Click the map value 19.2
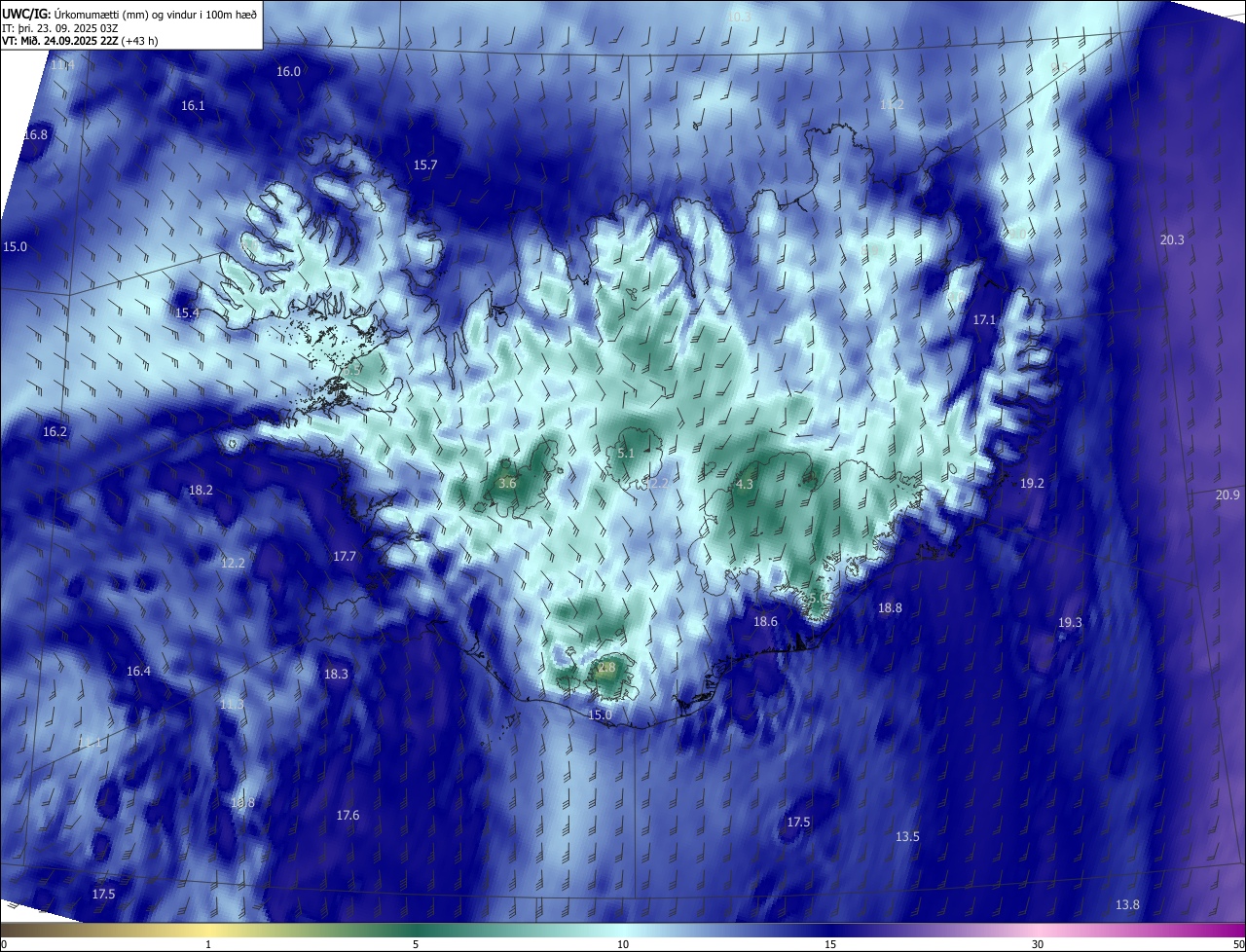This screenshot has height=952, width=1246. [1032, 483]
